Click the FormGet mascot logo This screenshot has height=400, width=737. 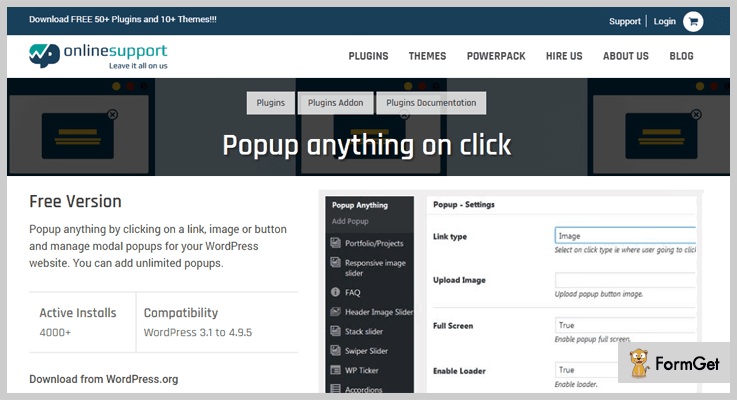639,363
